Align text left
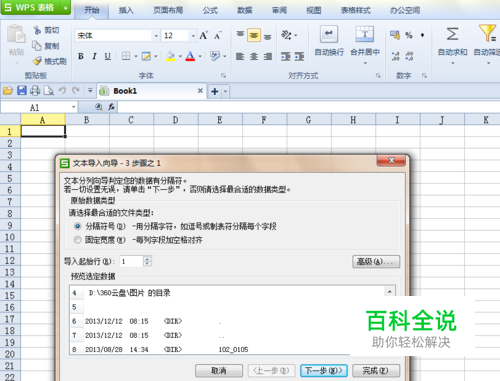Viewport: 500px width, 381px height. [240, 56]
